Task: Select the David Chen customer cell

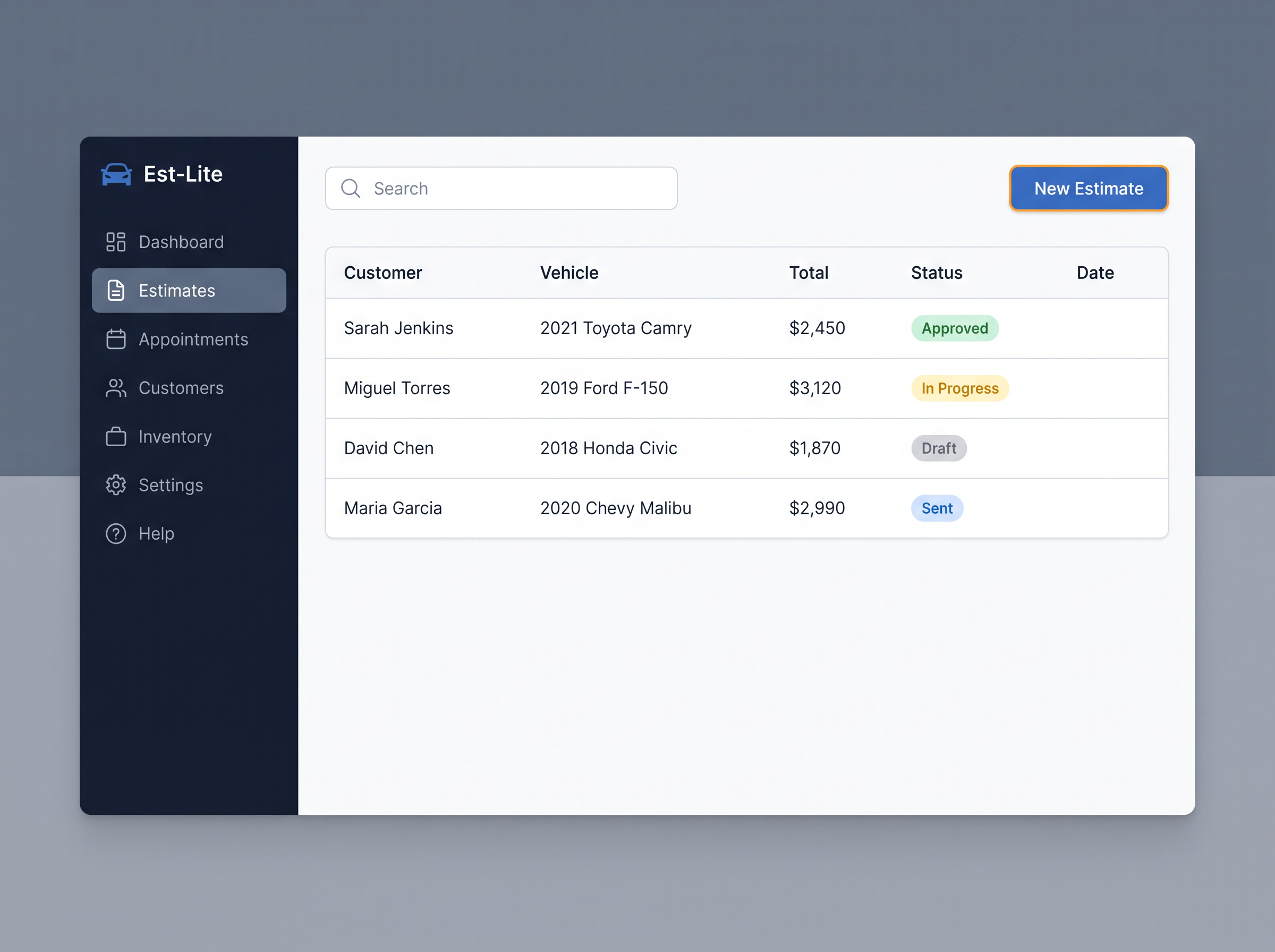Action: (x=389, y=448)
